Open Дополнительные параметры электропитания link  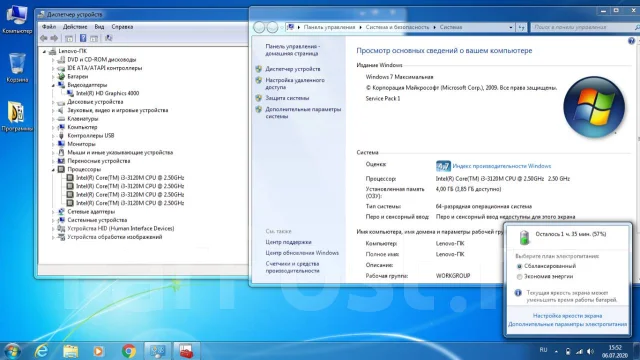[x=567, y=324]
